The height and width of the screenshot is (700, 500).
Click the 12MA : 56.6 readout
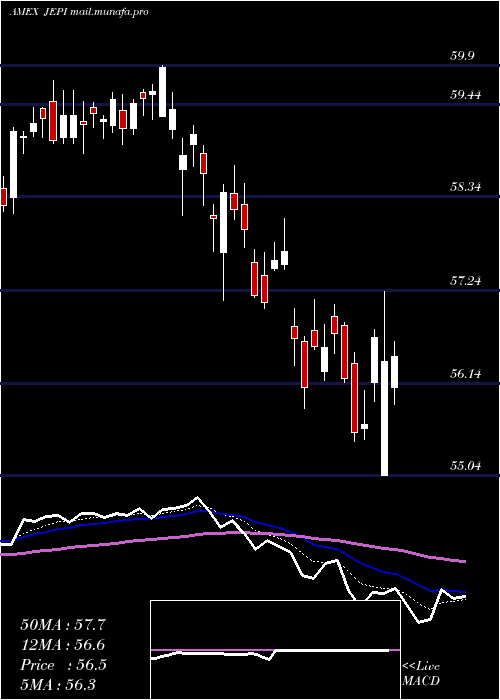[63, 645]
